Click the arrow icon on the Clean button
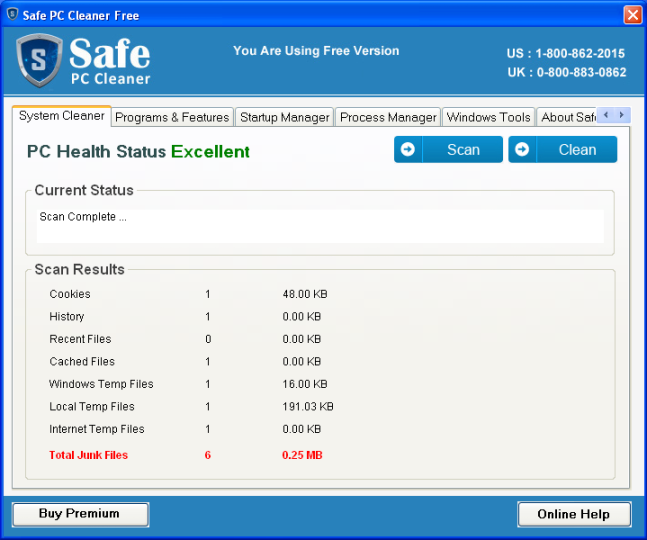647x540 pixels. tap(522, 150)
